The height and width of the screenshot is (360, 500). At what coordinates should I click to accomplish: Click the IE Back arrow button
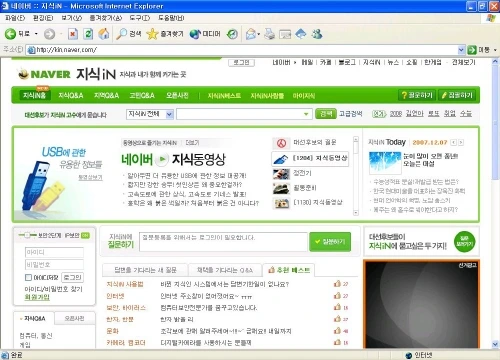[x=10, y=34]
